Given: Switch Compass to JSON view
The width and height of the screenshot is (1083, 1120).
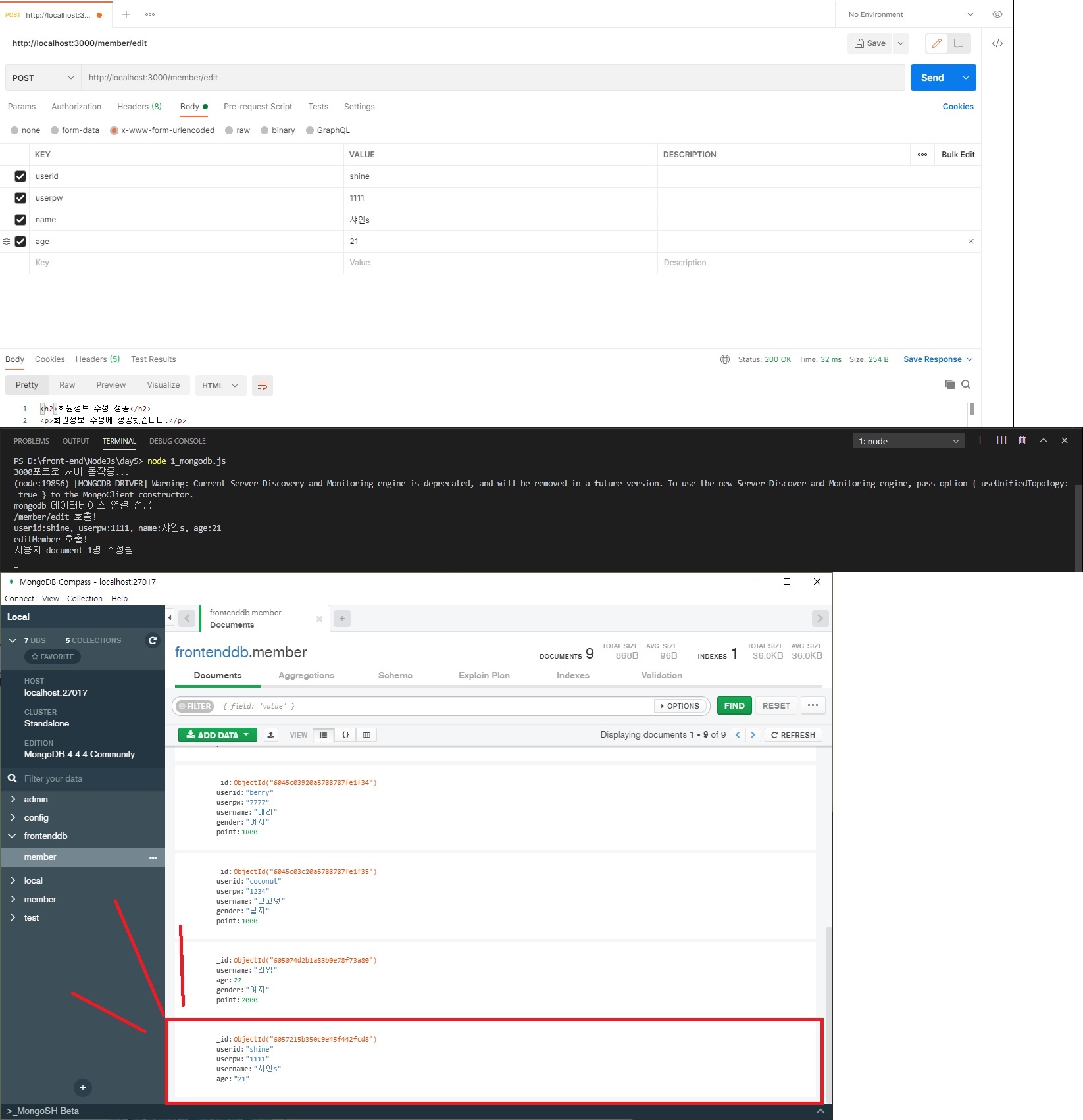Looking at the screenshot, I should pyautogui.click(x=345, y=735).
